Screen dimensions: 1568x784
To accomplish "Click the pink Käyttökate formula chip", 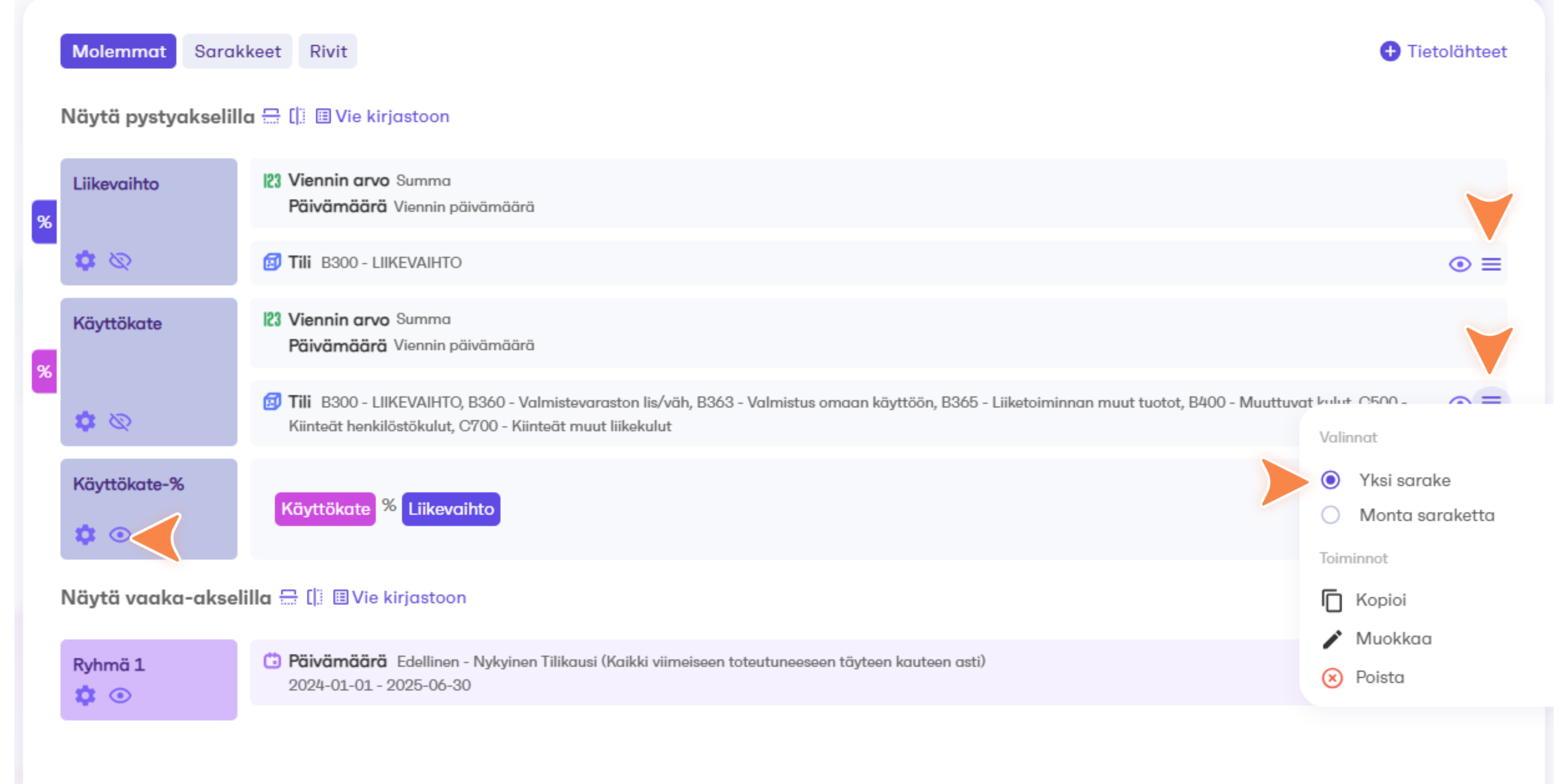I will (x=325, y=509).
